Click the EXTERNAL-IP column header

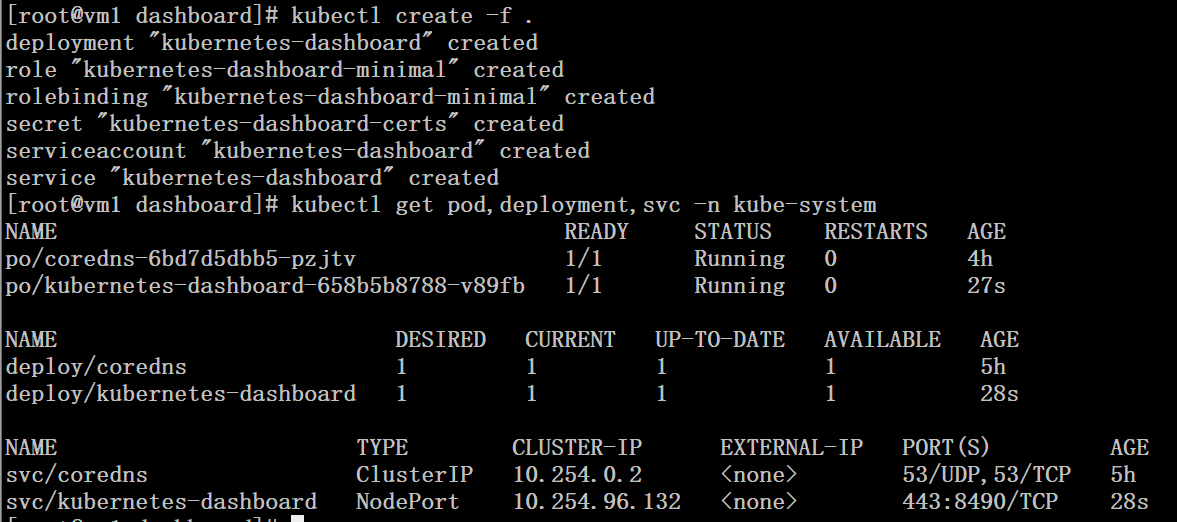click(791, 448)
